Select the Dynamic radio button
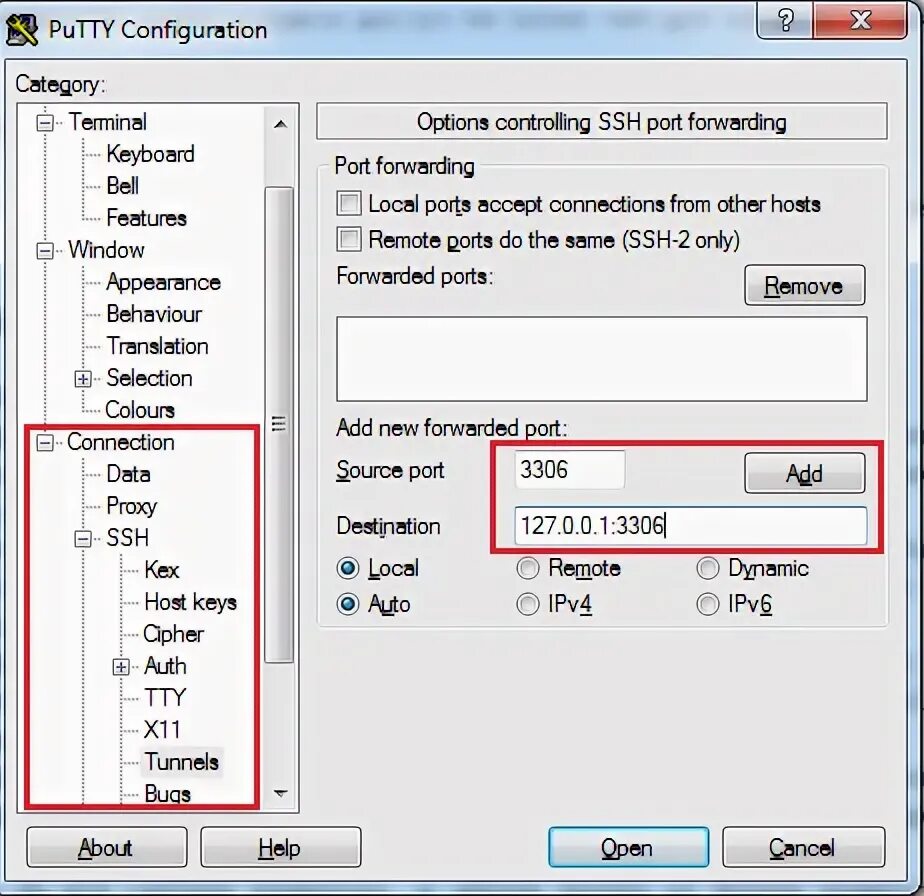 pyautogui.click(x=708, y=568)
